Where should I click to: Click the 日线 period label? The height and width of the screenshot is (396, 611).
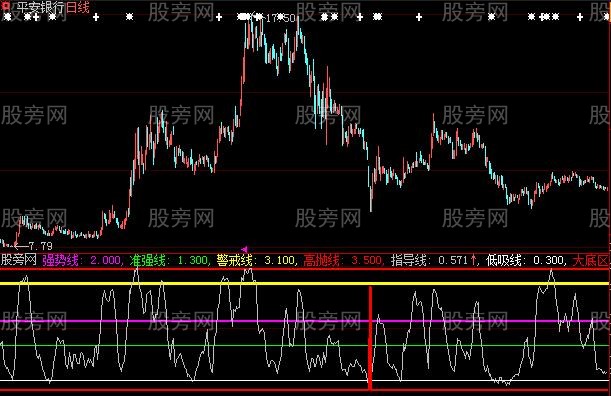tap(78, 7)
